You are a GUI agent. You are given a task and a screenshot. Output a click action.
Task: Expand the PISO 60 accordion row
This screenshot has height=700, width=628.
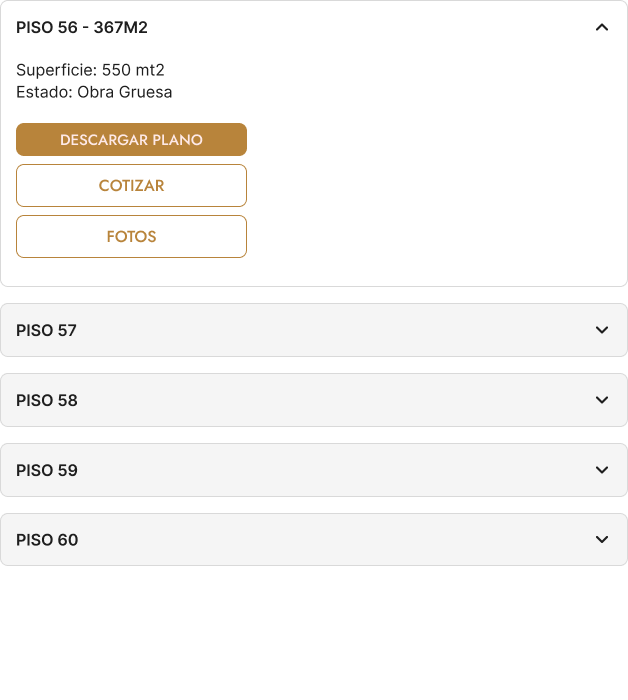click(314, 540)
